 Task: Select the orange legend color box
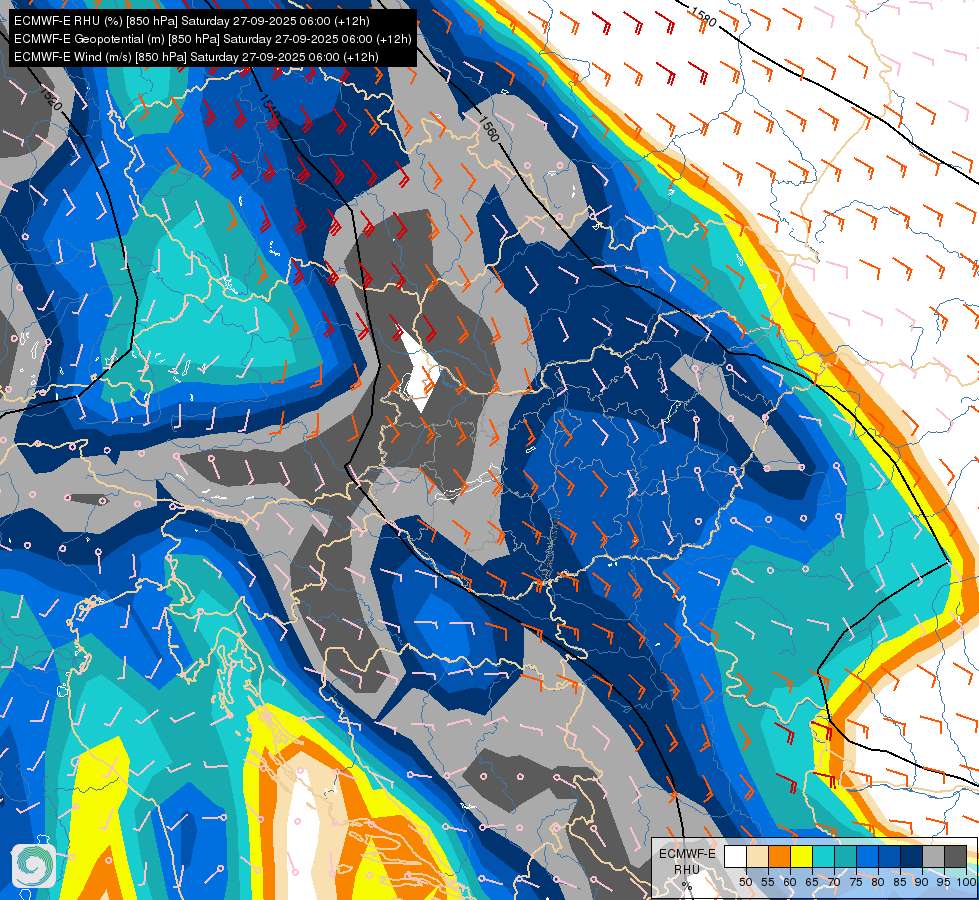[779, 856]
